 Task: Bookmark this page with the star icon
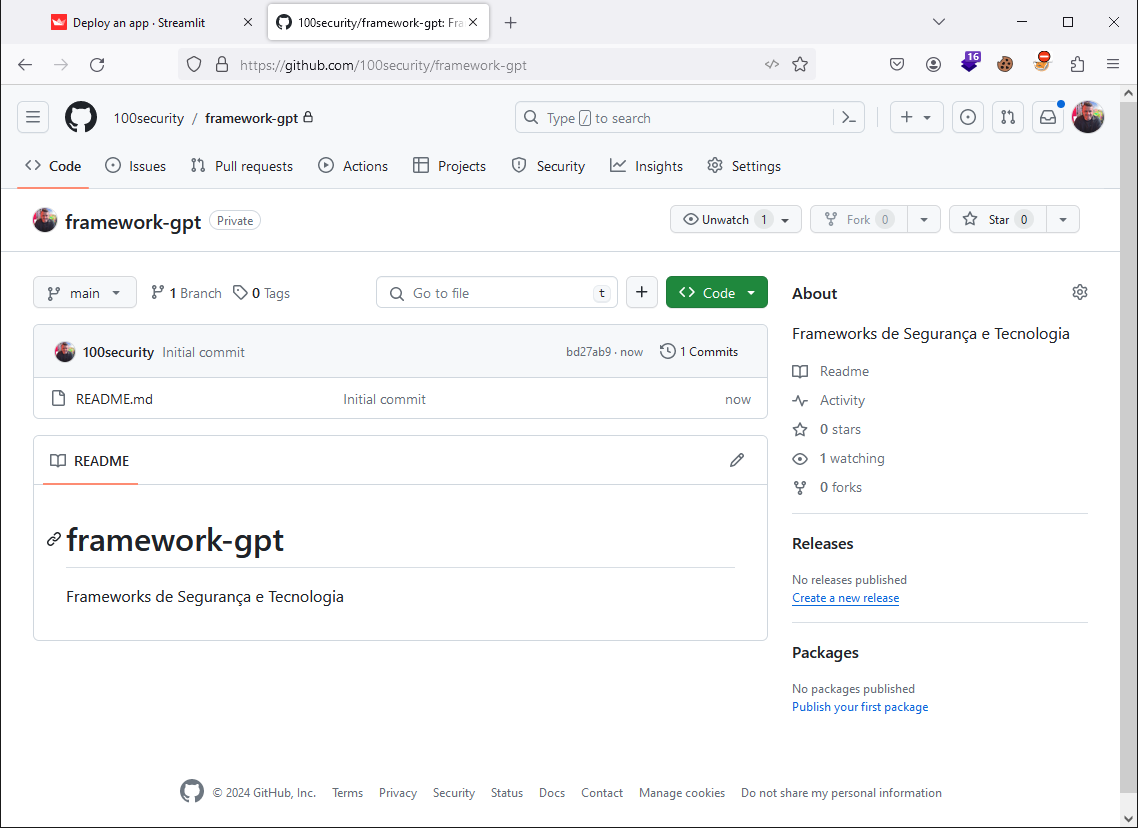click(800, 64)
